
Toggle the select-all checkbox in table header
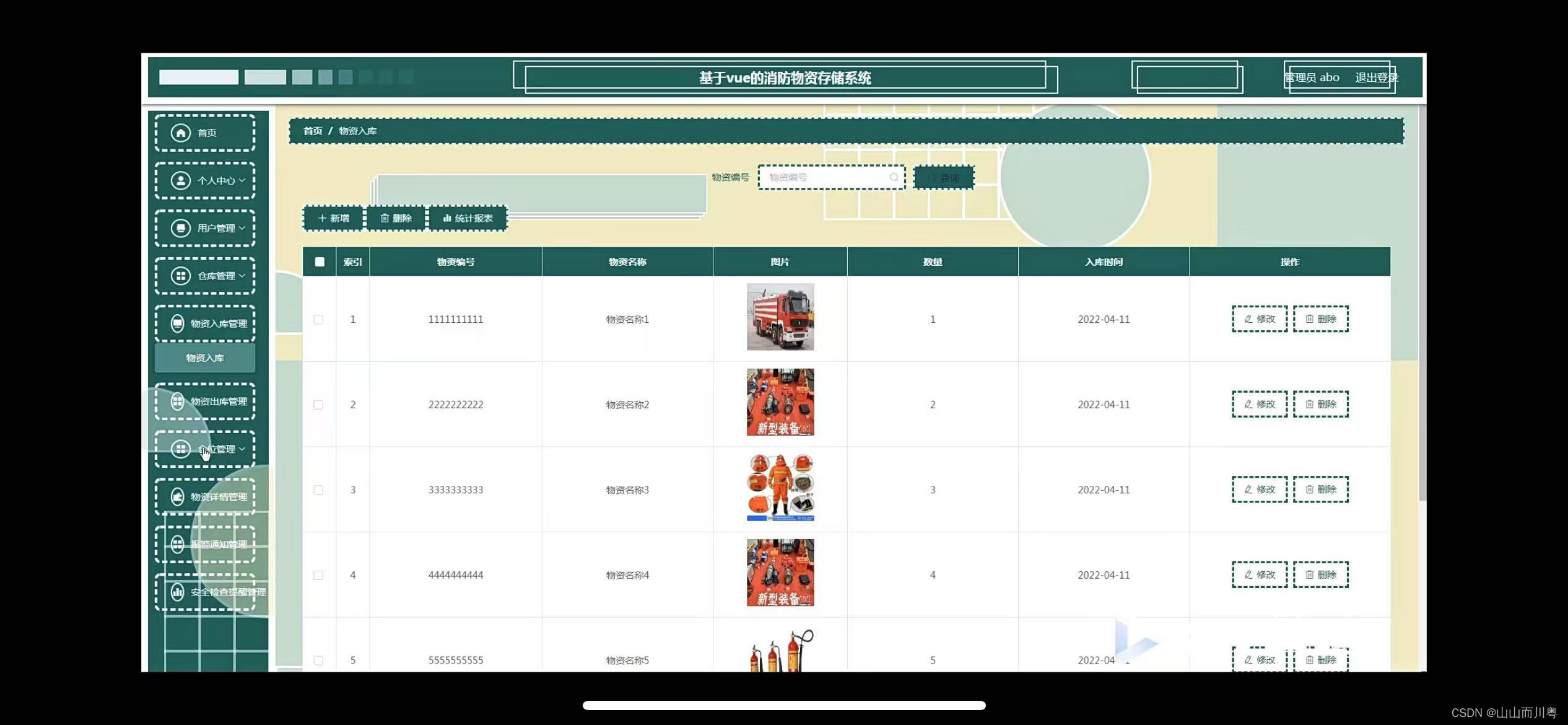(x=320, y=261)
